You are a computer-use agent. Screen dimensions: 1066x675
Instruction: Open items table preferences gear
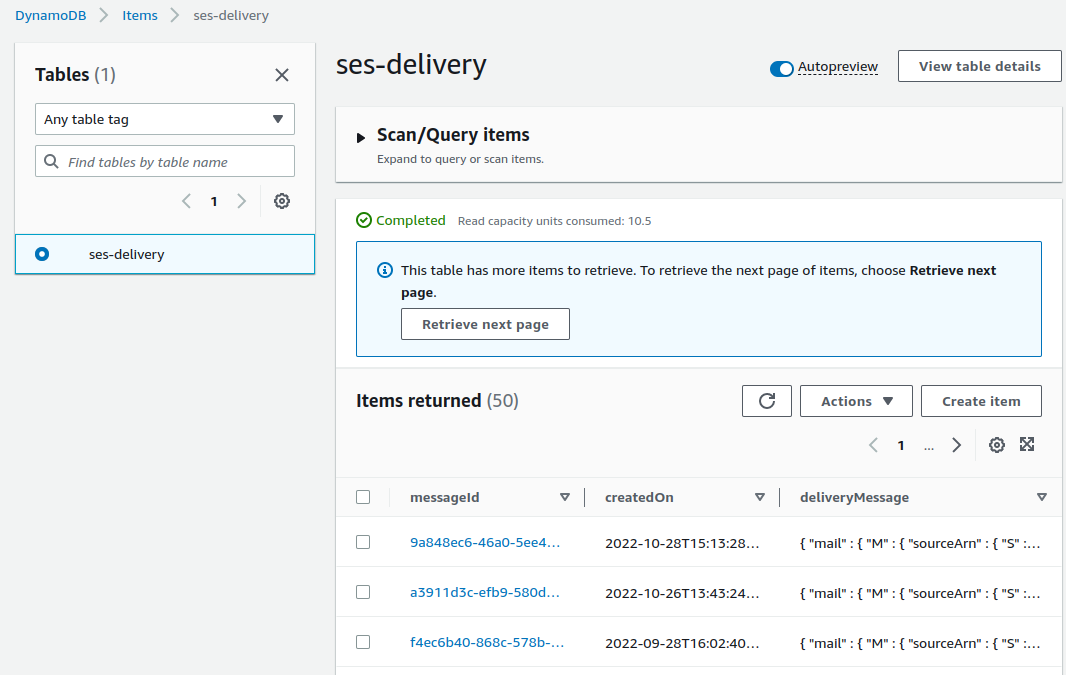pyautogui.click(x=997, y=445)
